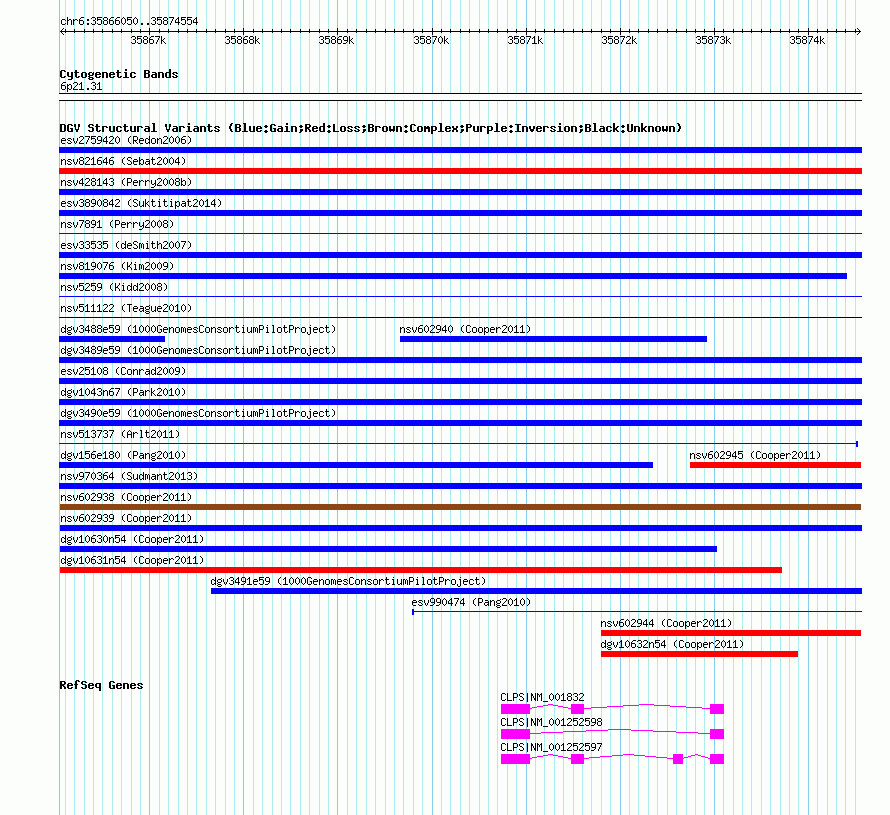Click the nsv5259 (Kidd2008) label
The image size is (890, 815).
[114, 287]
